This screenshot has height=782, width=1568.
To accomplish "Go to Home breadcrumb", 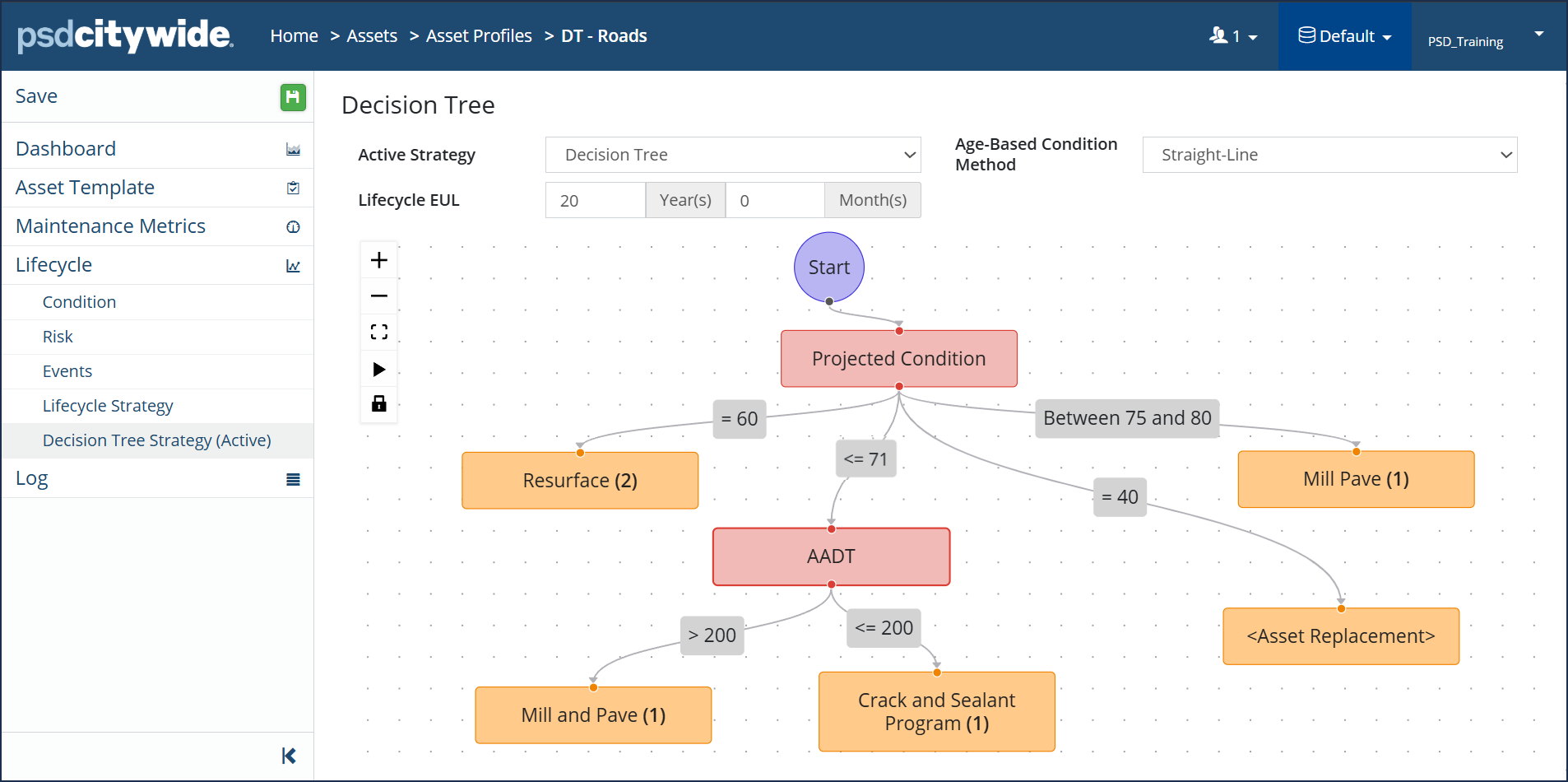I will (x=294, y=36).
